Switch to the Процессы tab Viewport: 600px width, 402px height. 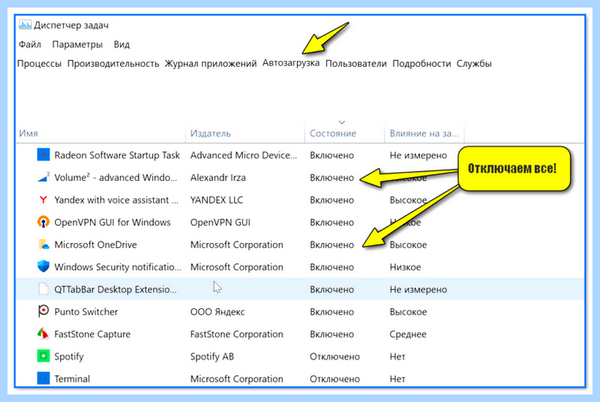pos(39,64)
